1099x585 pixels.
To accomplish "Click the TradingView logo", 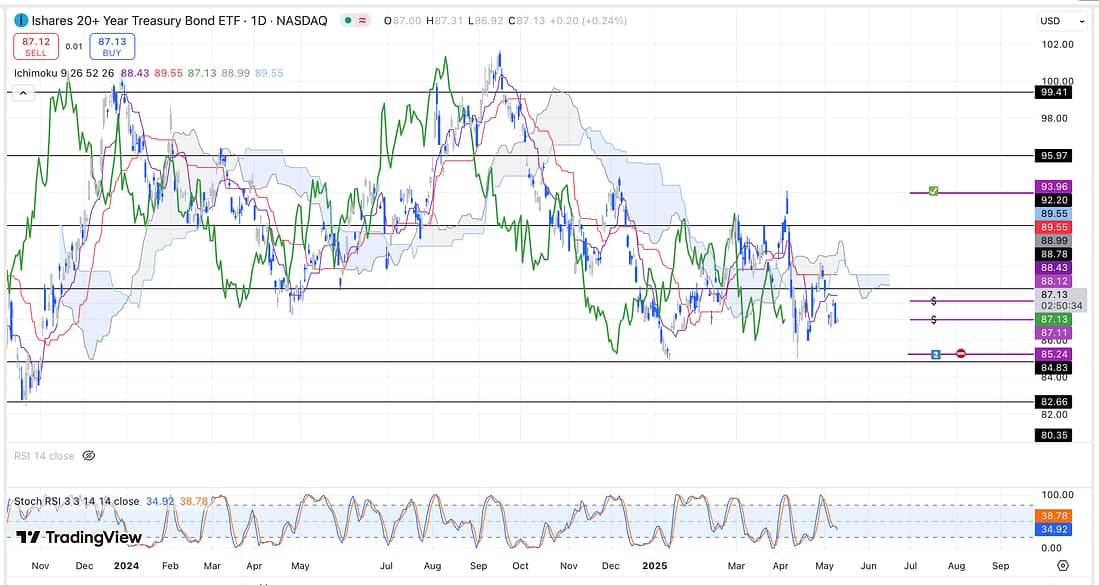I will click(x=78, y=537).
